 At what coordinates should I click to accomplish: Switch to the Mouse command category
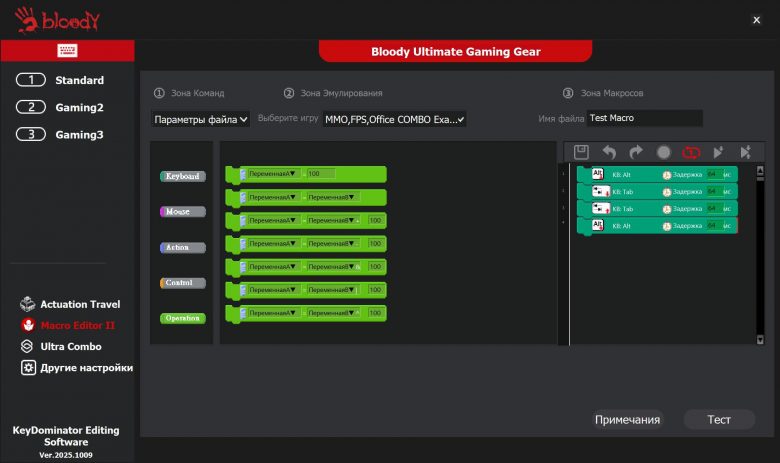pos(183,211)
